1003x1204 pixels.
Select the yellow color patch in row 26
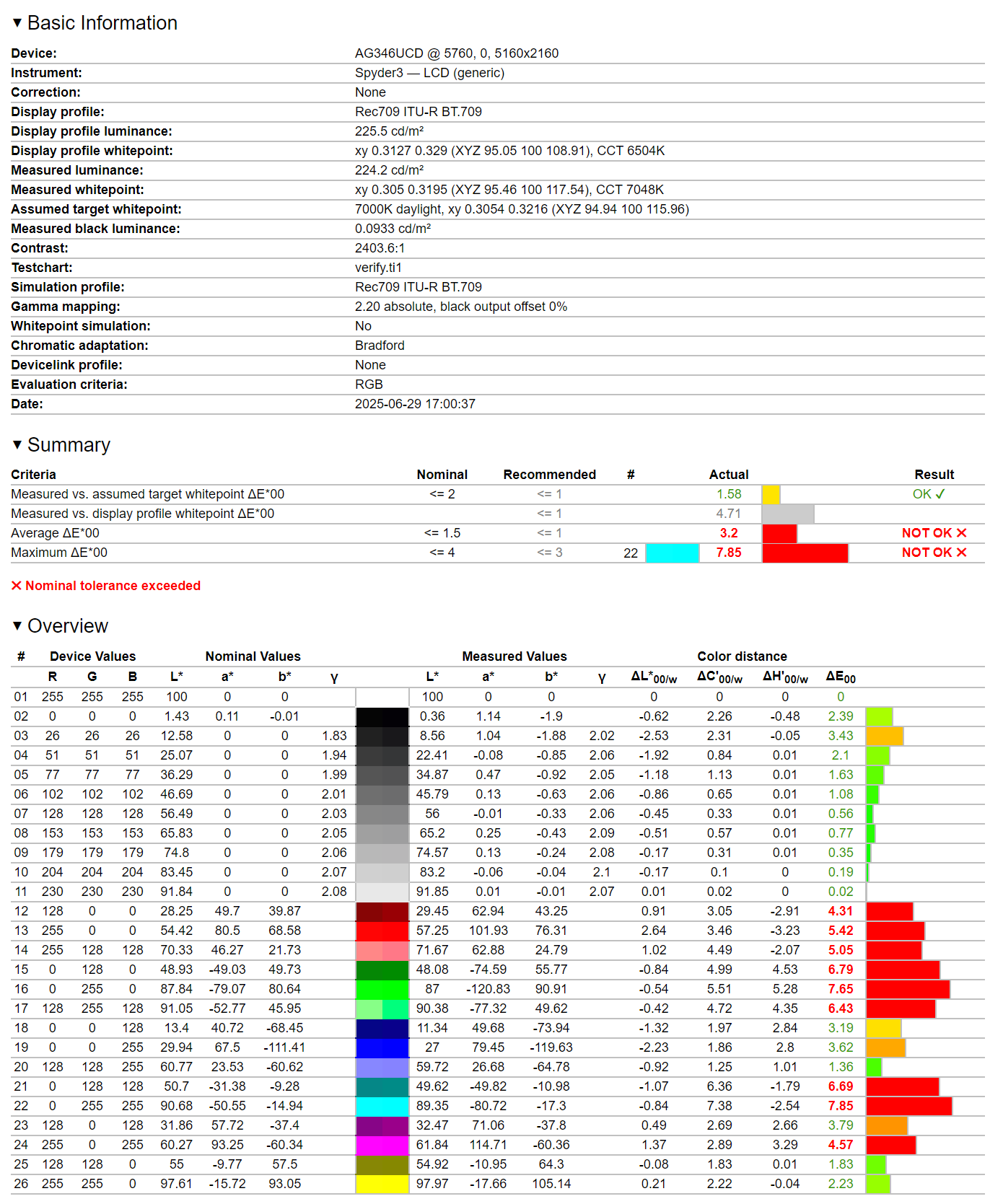pyautogui.click(x=382, y=1184)
